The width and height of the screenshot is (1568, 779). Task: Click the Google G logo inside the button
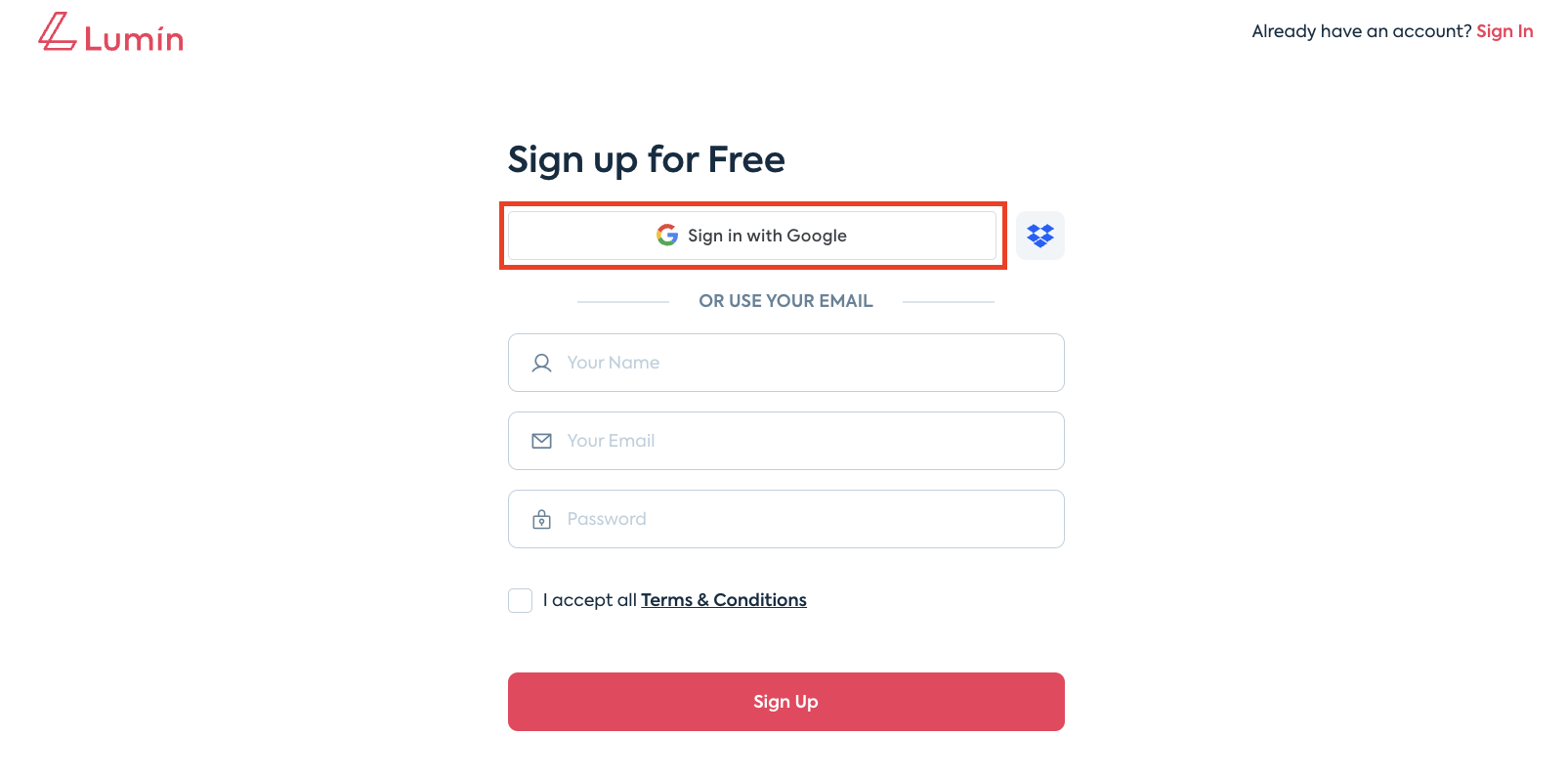tap(665, 235)
